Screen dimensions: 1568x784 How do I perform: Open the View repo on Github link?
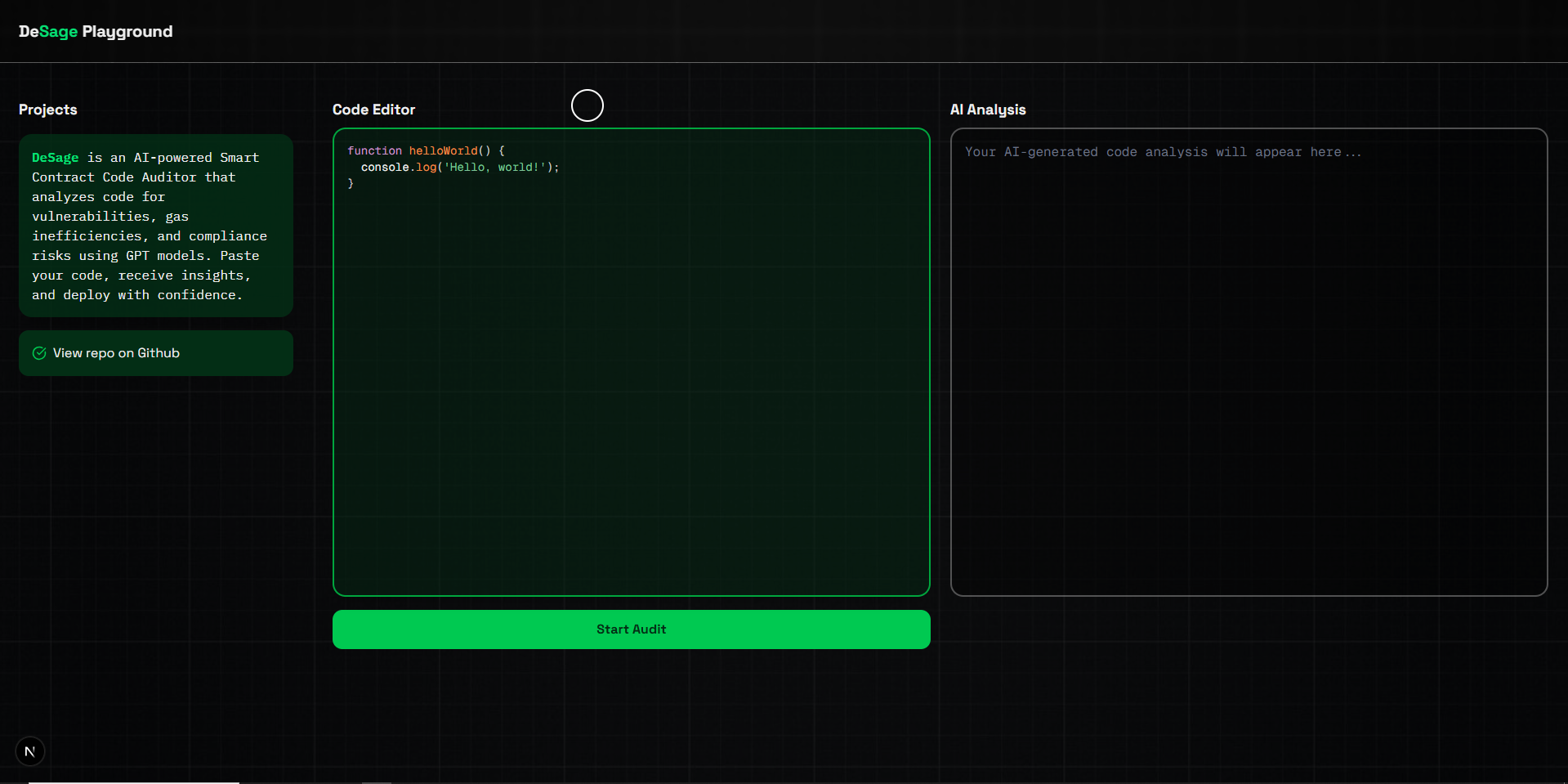(x=156, y=353)
